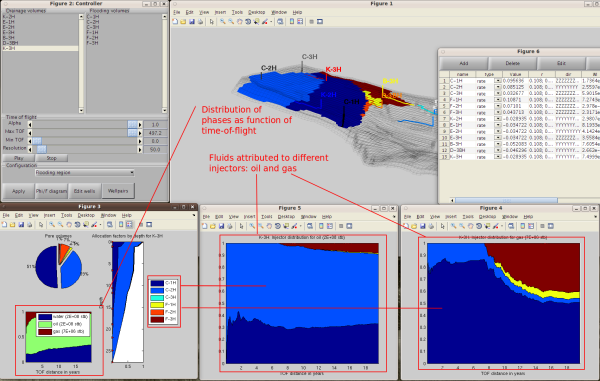Click the Max TOF slider handle

[x=132, y=133]
